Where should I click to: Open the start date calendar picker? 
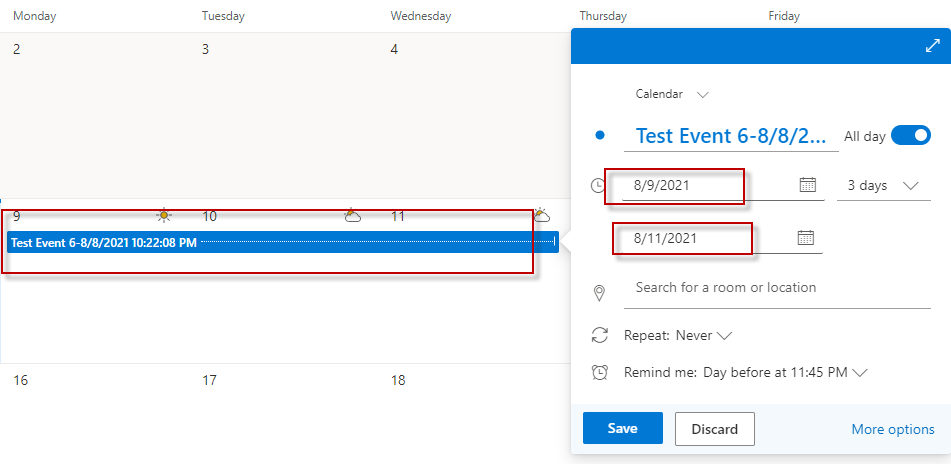pos(808,185)
